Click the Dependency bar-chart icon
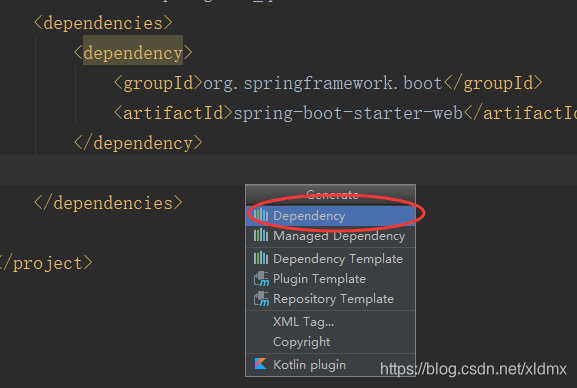The width and height of the screenshot is (577, 388). pyautogui.click(x=261, y=215)
